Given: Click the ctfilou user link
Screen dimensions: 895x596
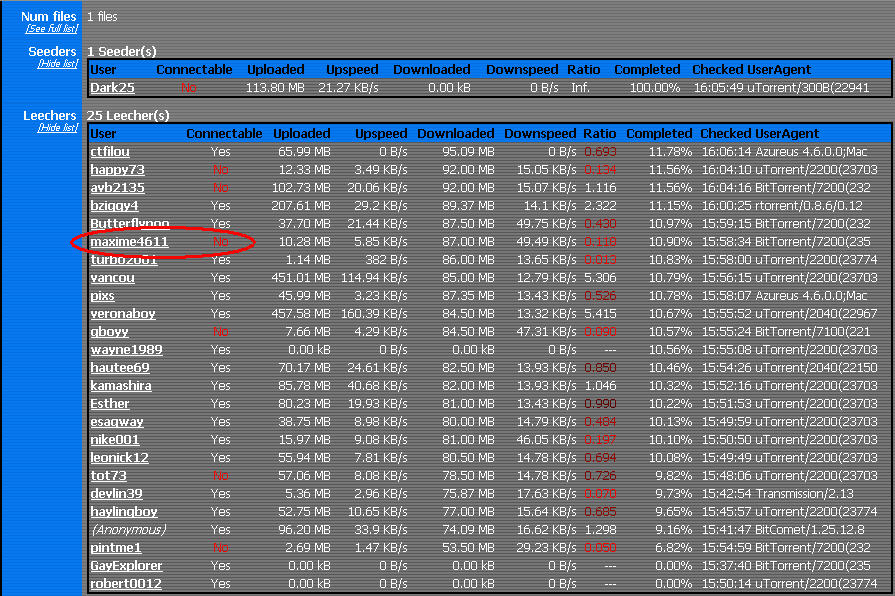Looking at the screenshot, I should click(x=110, y=152).
